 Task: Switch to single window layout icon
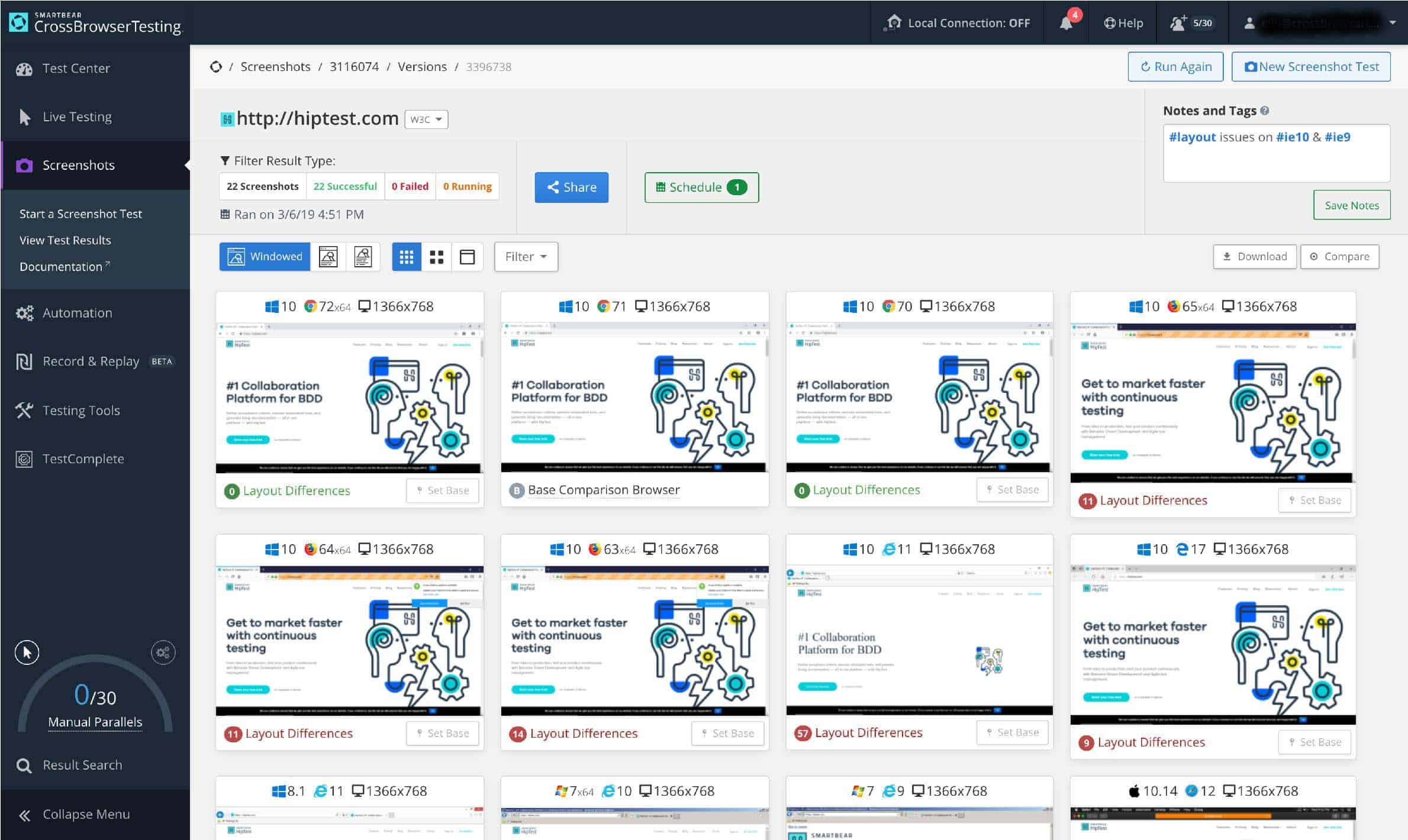[x=467, y=257]
